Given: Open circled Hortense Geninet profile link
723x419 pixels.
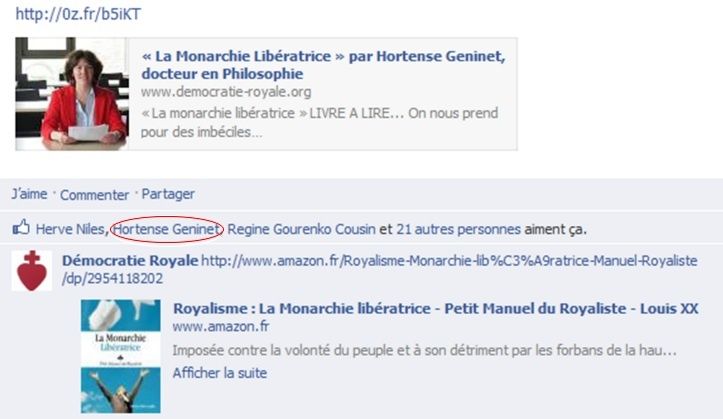Looking at the screenshot, I should (166, 229).
